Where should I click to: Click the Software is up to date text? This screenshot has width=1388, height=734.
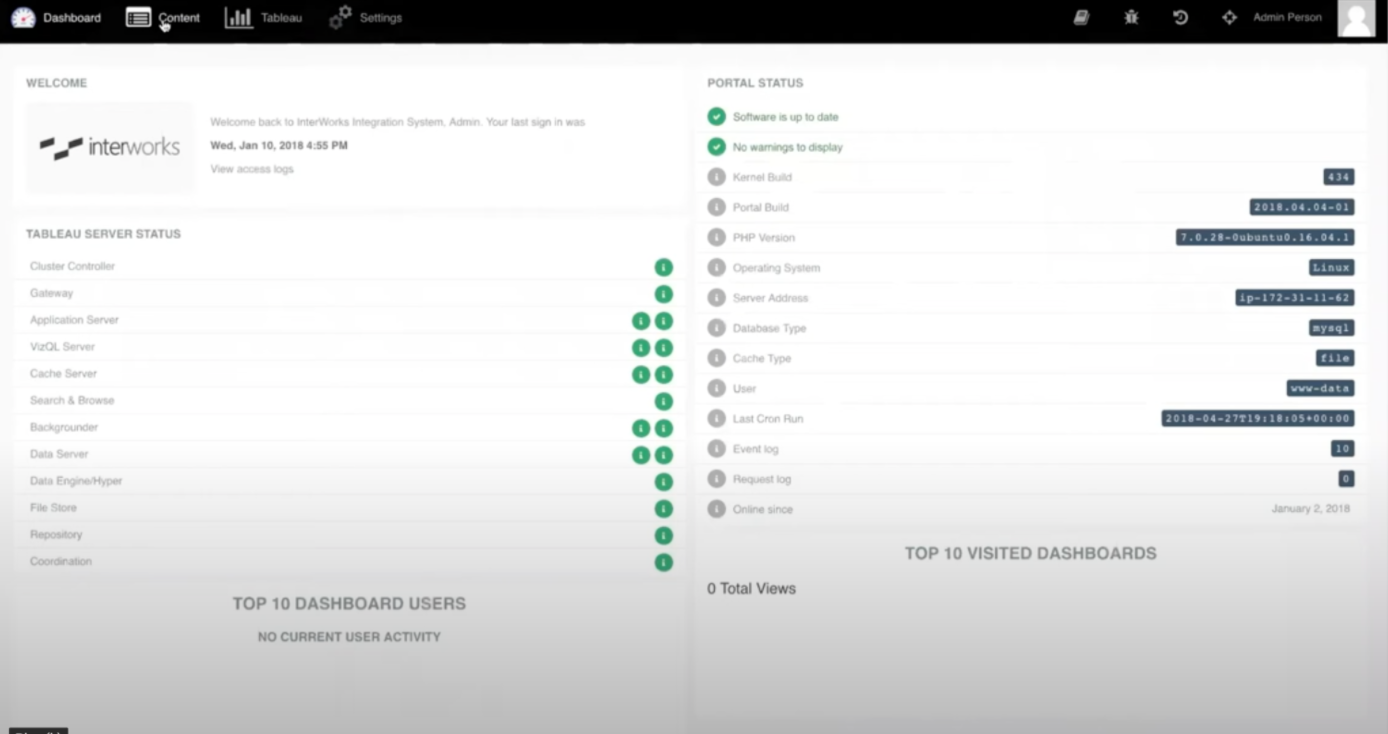tap(786, 117)
